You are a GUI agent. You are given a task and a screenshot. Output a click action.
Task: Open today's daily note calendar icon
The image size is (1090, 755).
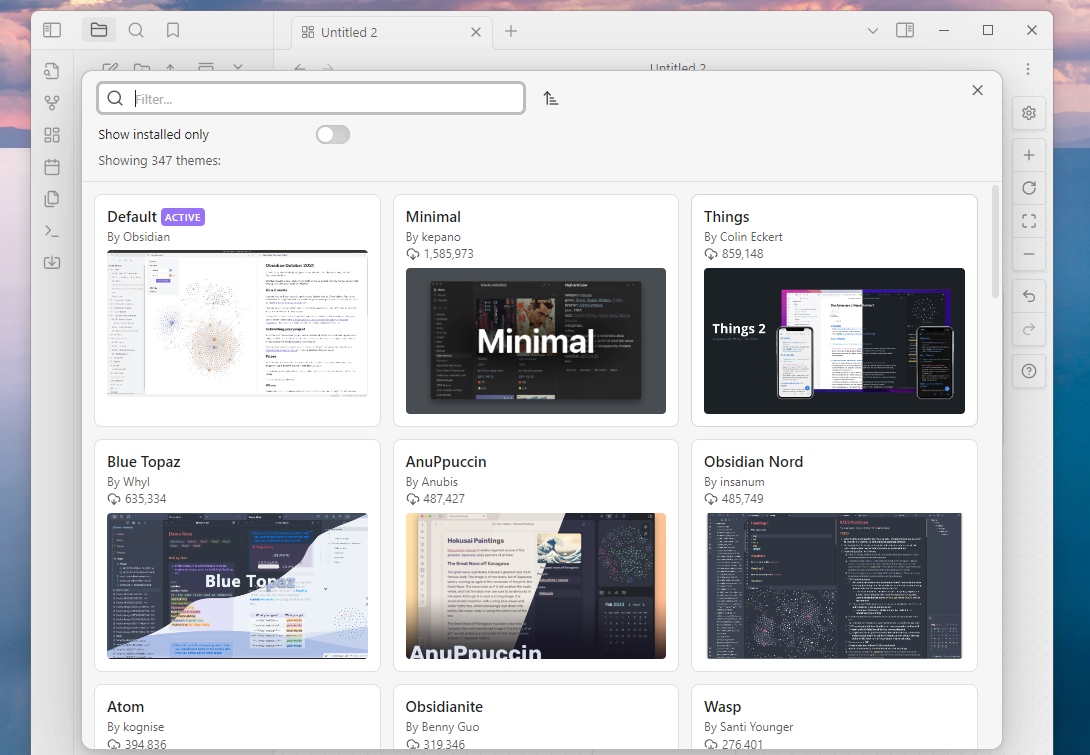52,167
